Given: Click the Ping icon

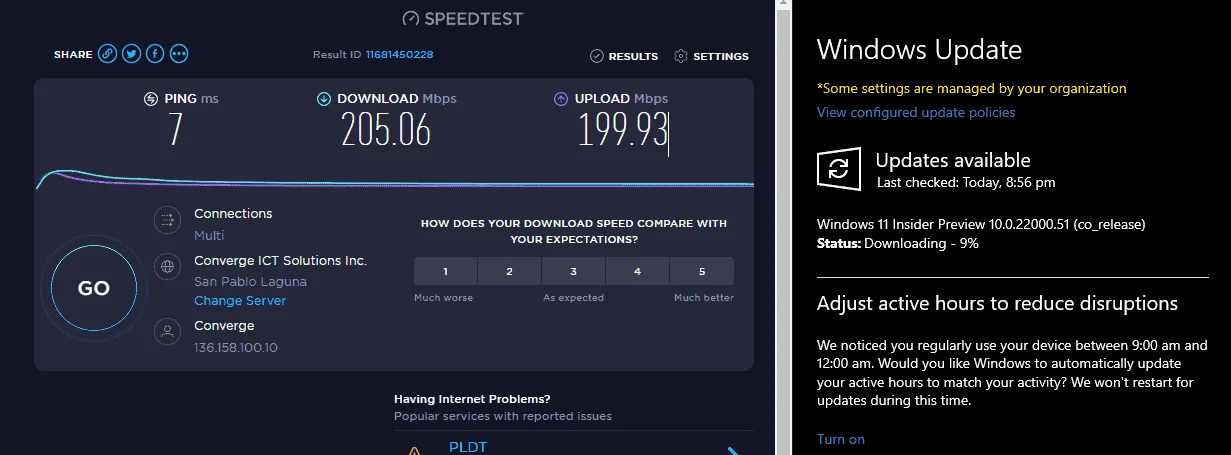Looking at the screenshot, I should (x=151, y=99).
